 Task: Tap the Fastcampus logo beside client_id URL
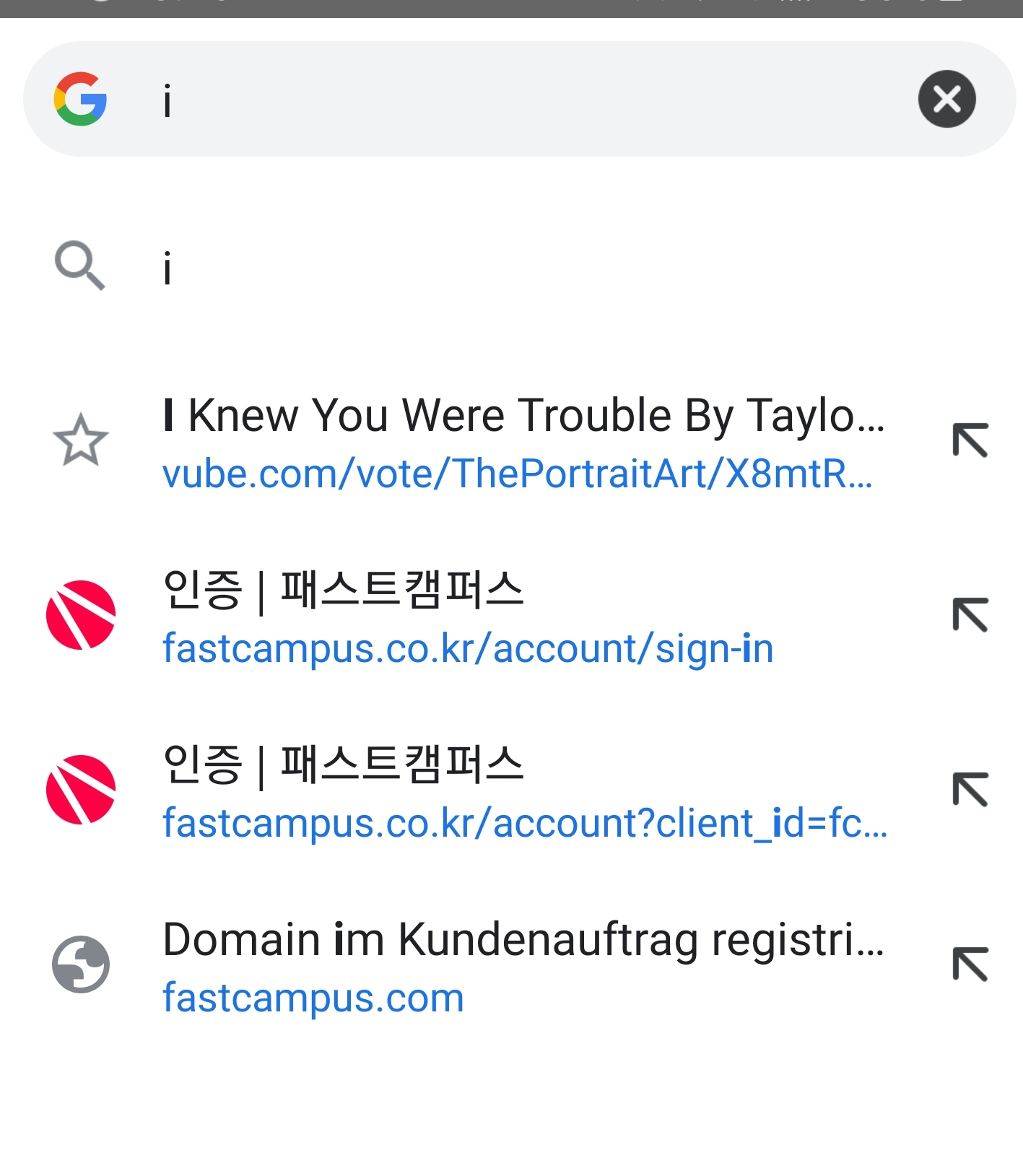80,790
